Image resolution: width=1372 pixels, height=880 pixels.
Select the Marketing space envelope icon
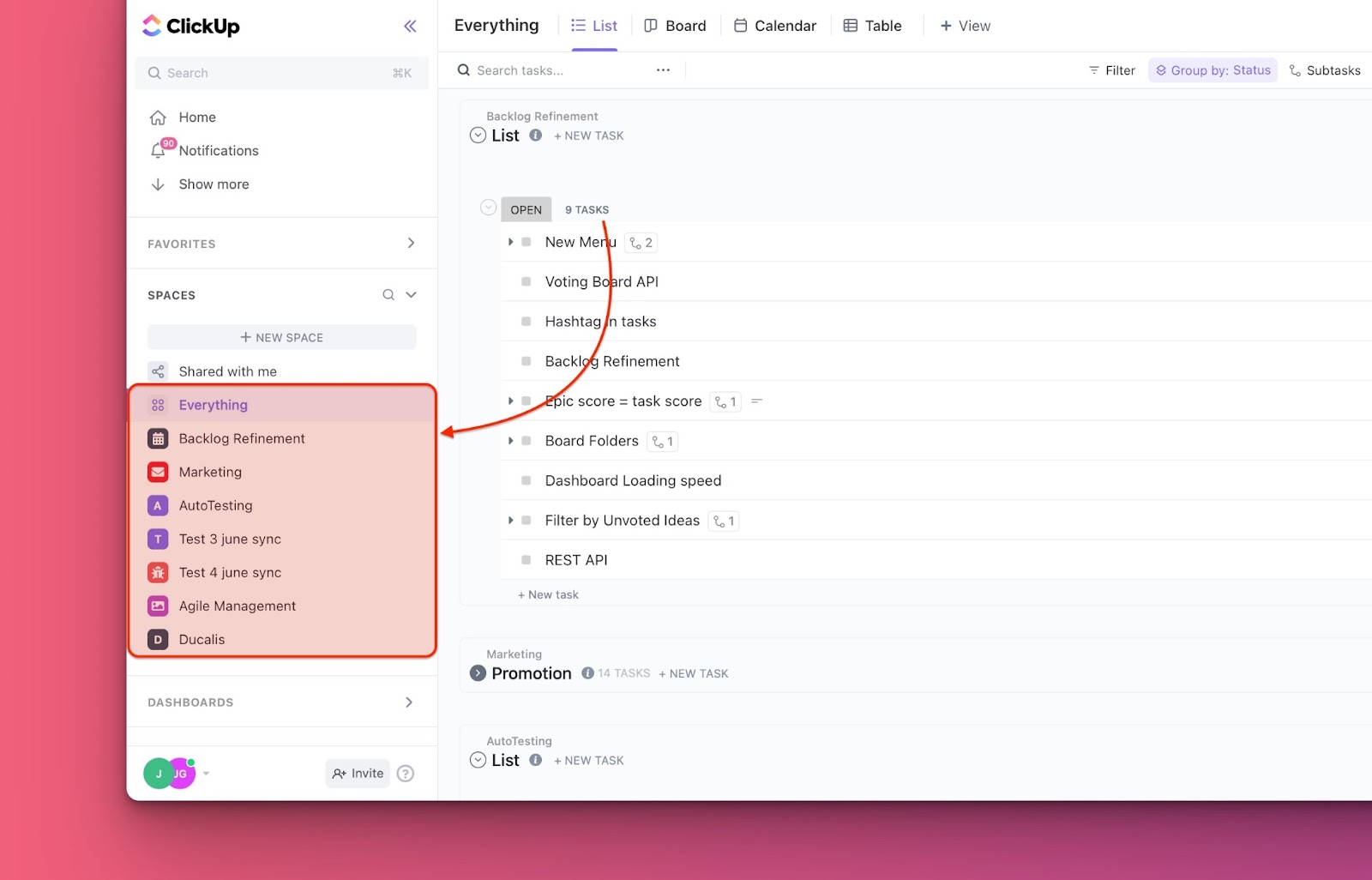coord(158,472)
